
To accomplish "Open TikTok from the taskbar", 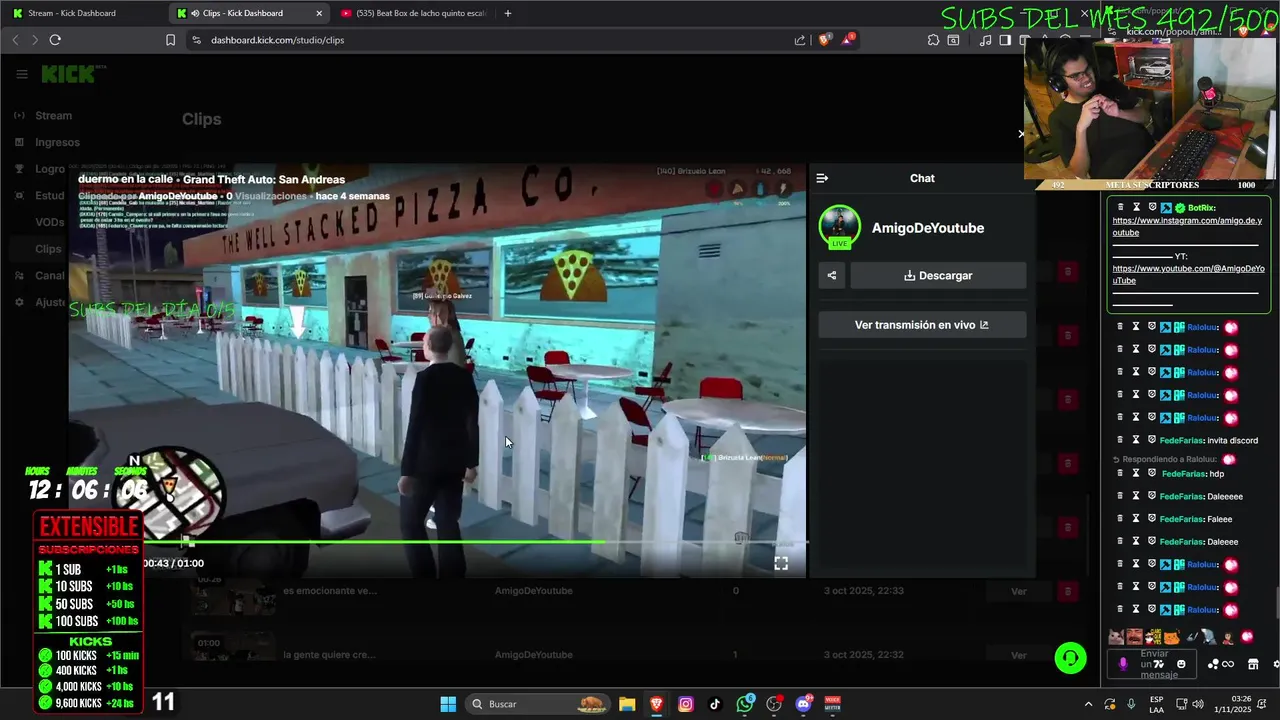I will (715, 704).
